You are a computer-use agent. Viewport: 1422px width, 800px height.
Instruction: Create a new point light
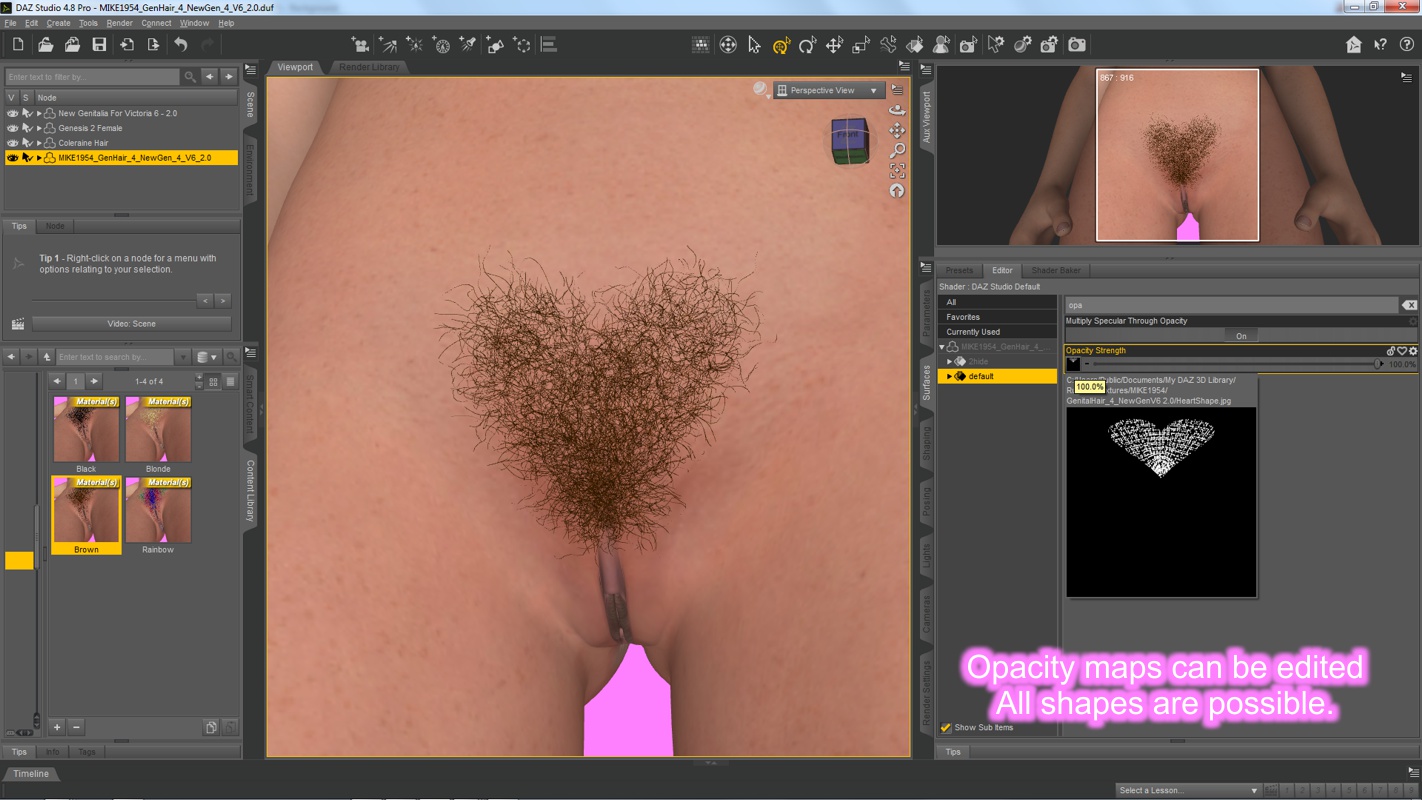pyautogui.click(x=414, y=45)
